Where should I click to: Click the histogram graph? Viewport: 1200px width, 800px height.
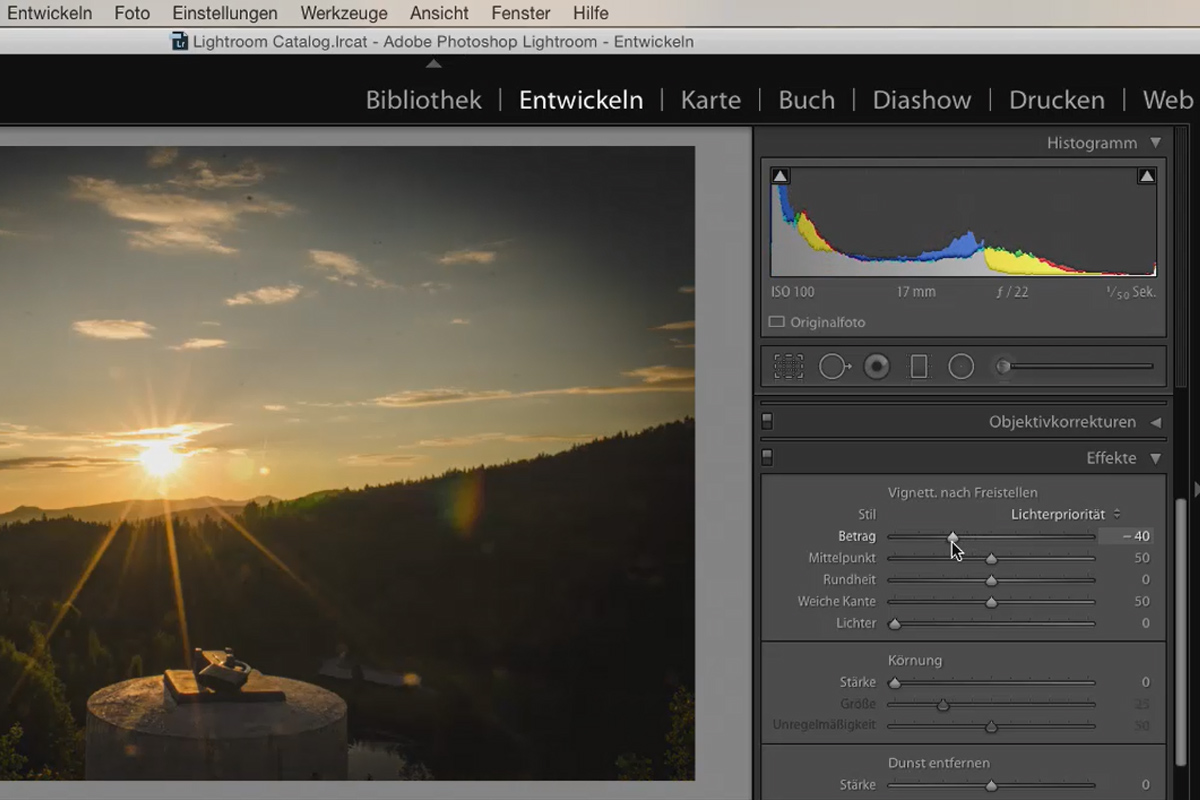964,222
